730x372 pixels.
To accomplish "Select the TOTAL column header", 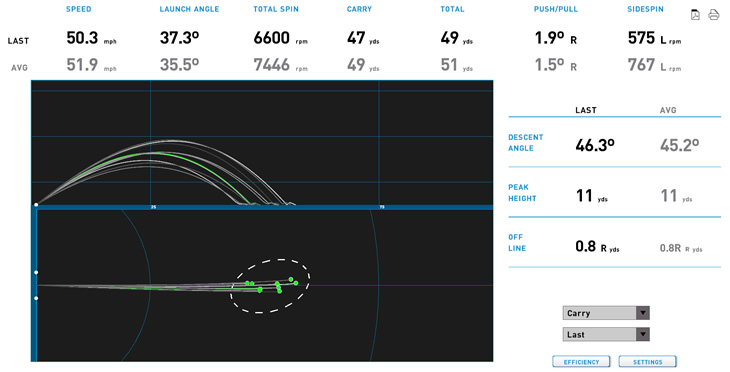I will (452, 9).
